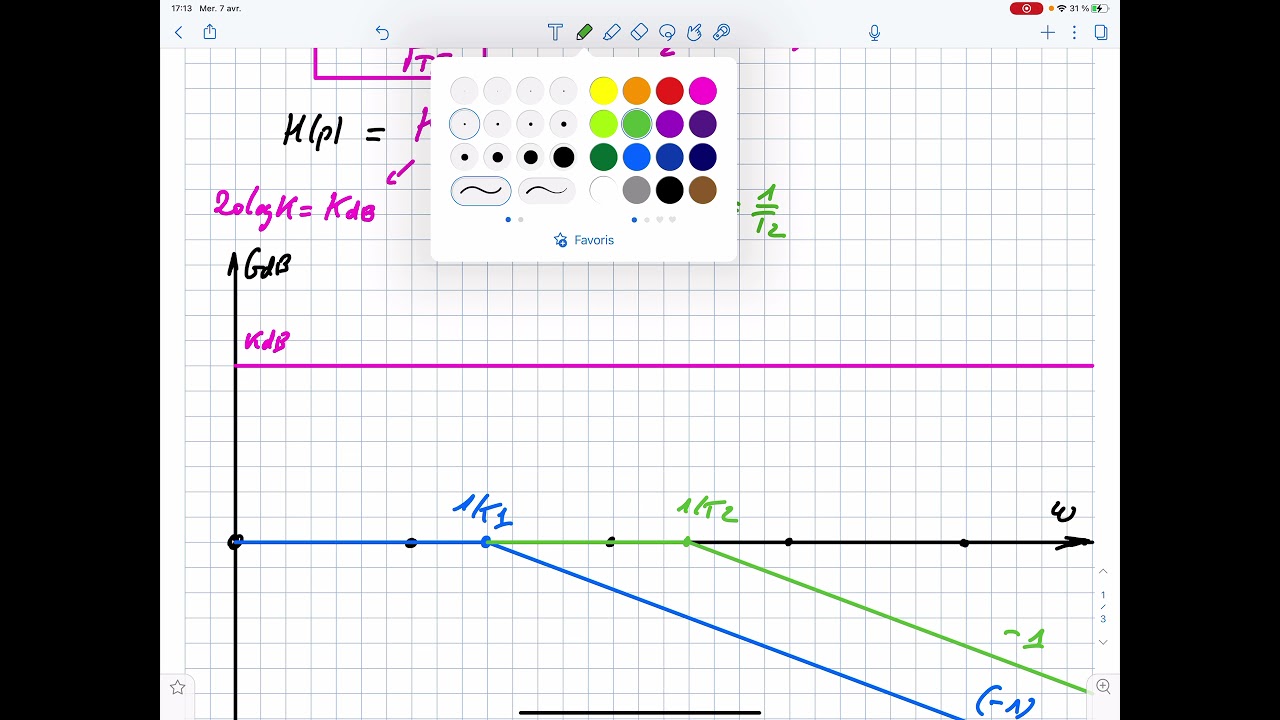Pick the magenta color swatch
Viewport: 1280px width, 720px height.
click(x=703, y=91)
